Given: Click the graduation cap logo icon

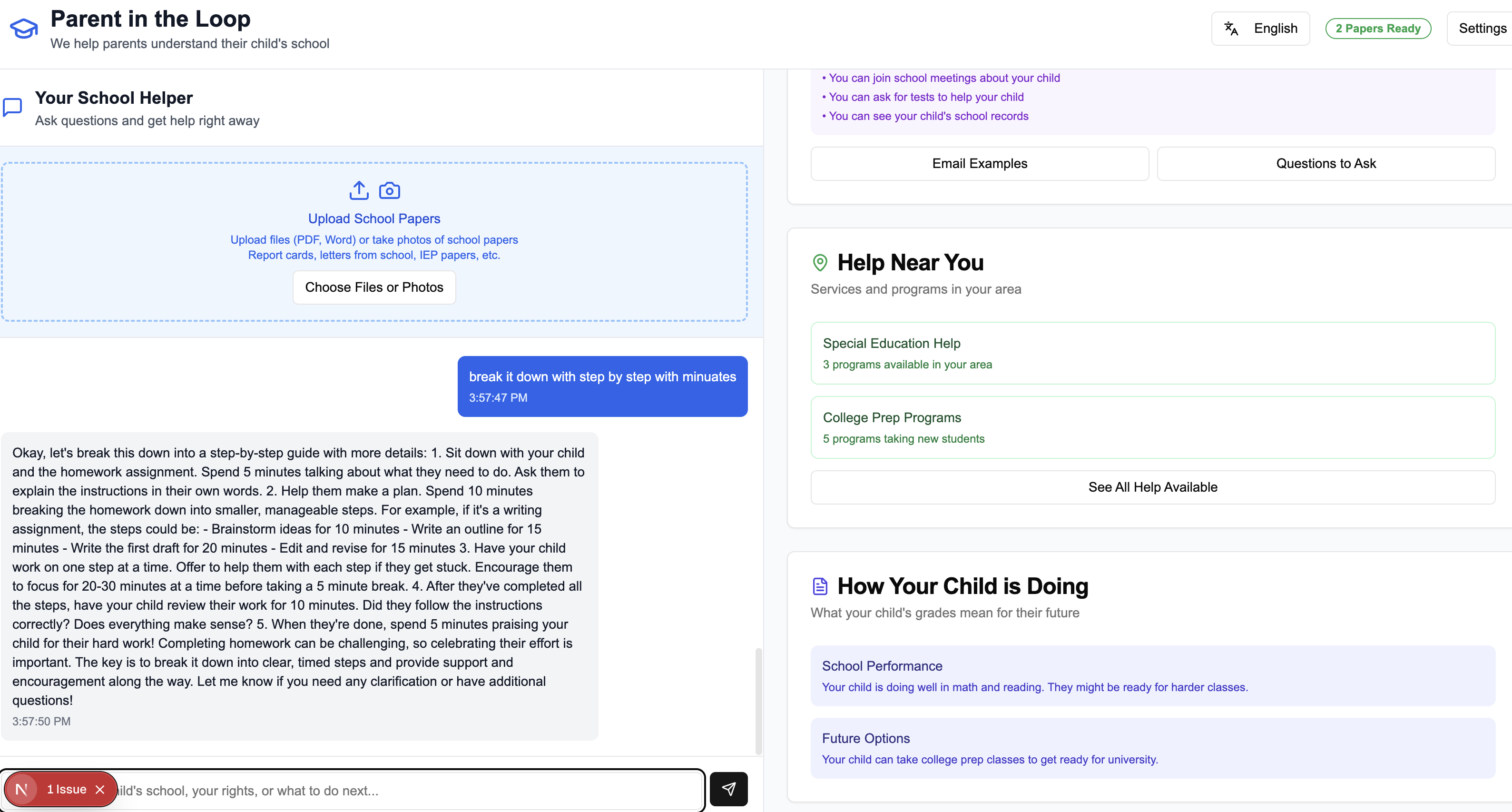Looking at the screenshot, I should pyautogui.click(x=23, y=28).
